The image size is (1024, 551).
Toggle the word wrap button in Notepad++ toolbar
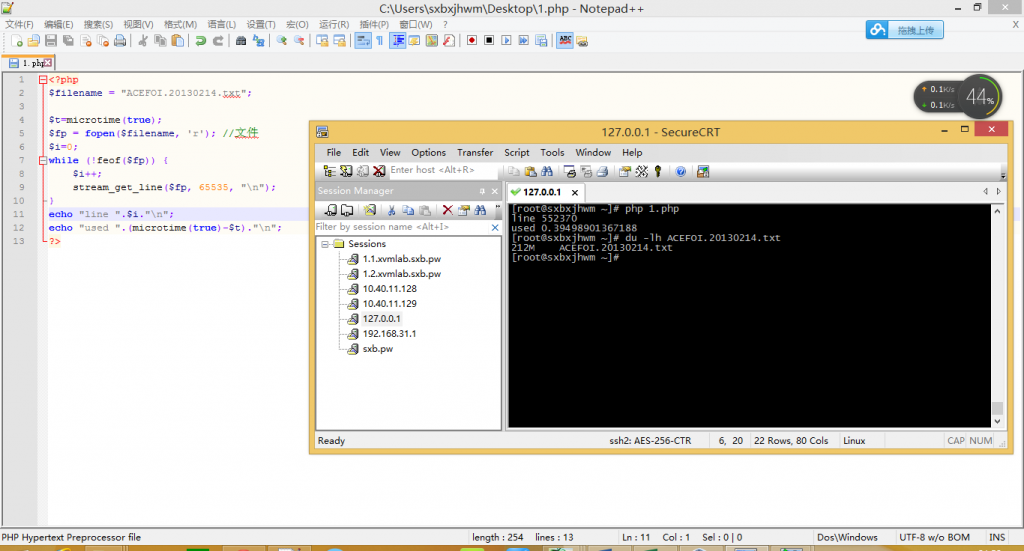(x=363, y=41)
